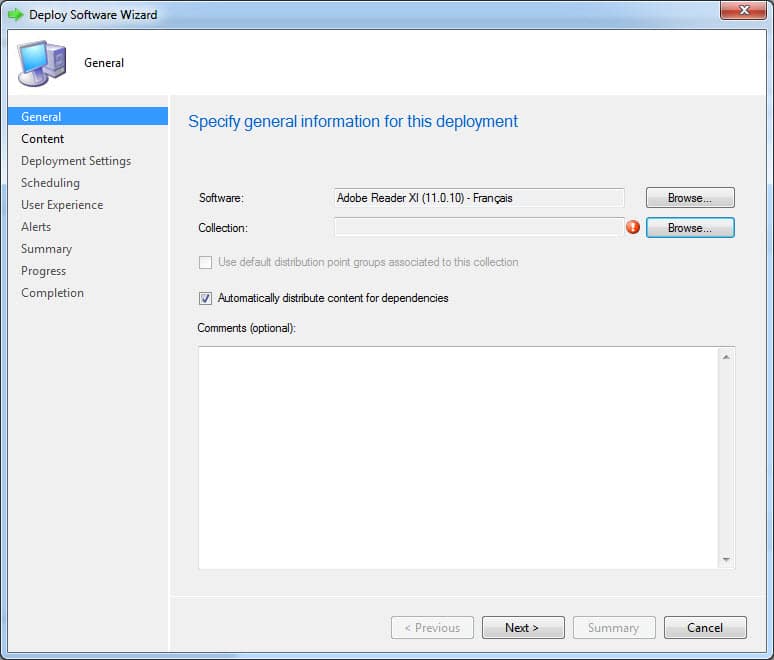Uncheck Automatically distribute content for dependencies
Viewport: 774px width, 660px height.
205,298
